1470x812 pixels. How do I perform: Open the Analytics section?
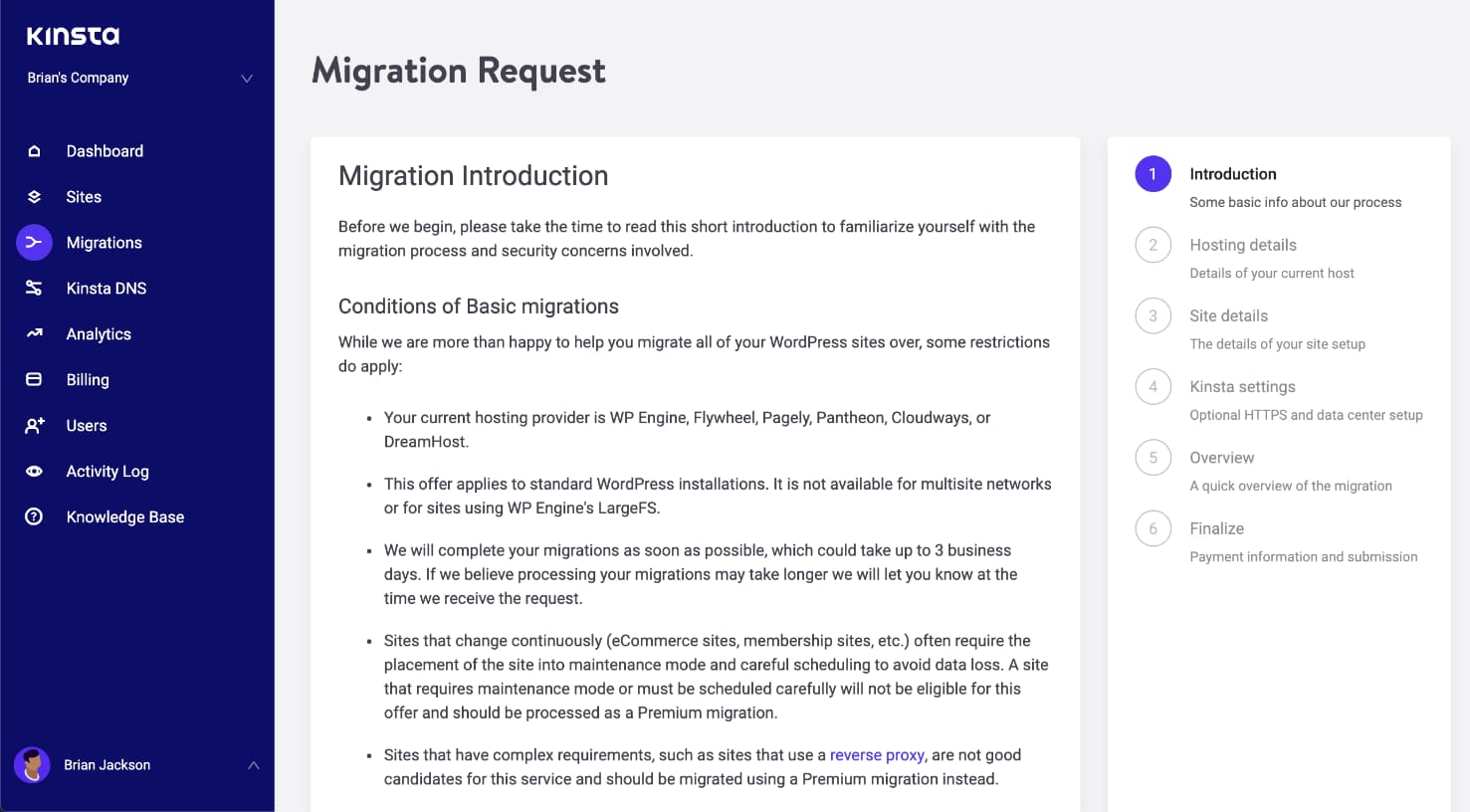[99, 334]
